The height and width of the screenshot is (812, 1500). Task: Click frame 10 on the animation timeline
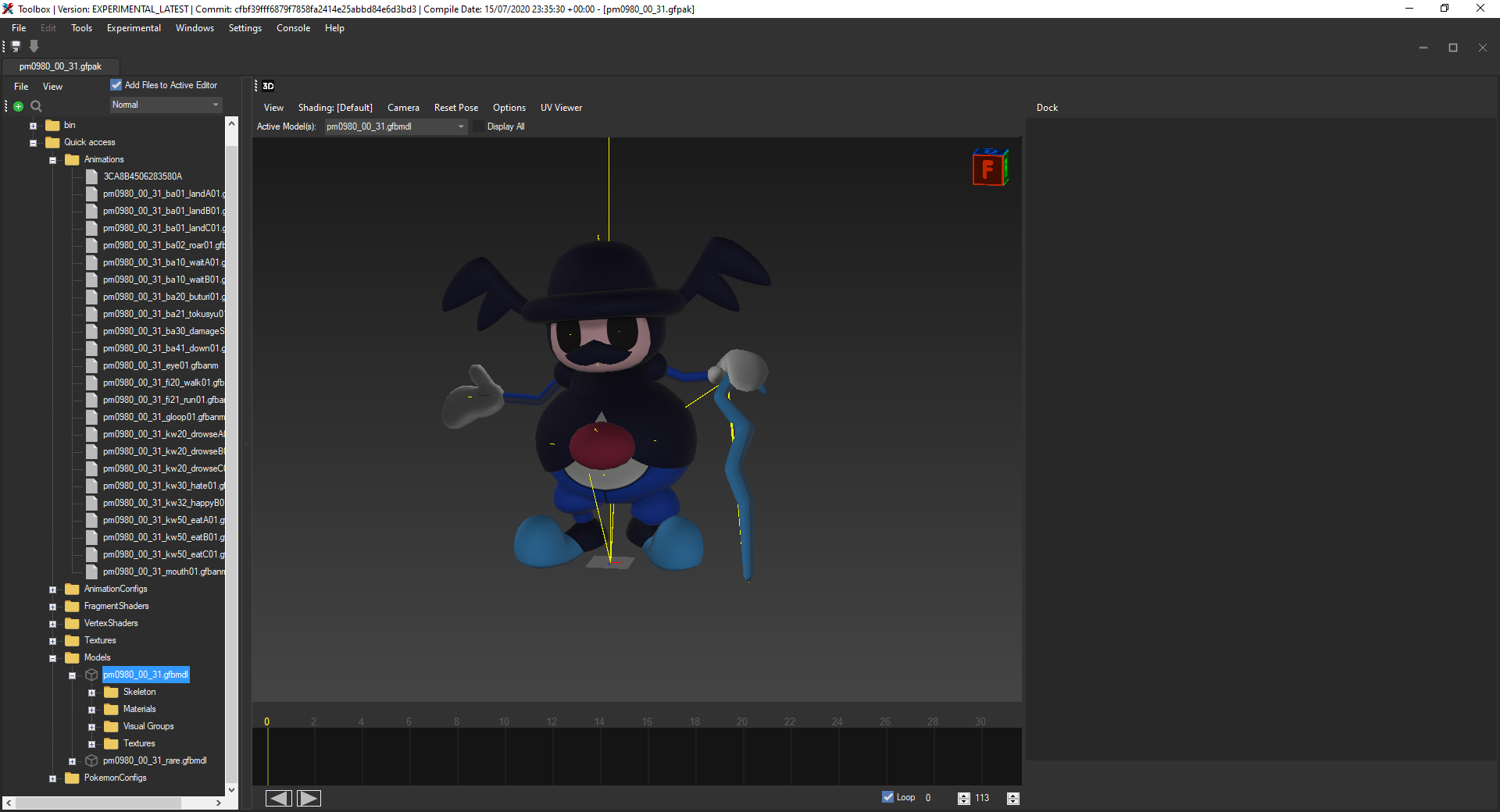[x=505, y=722]
